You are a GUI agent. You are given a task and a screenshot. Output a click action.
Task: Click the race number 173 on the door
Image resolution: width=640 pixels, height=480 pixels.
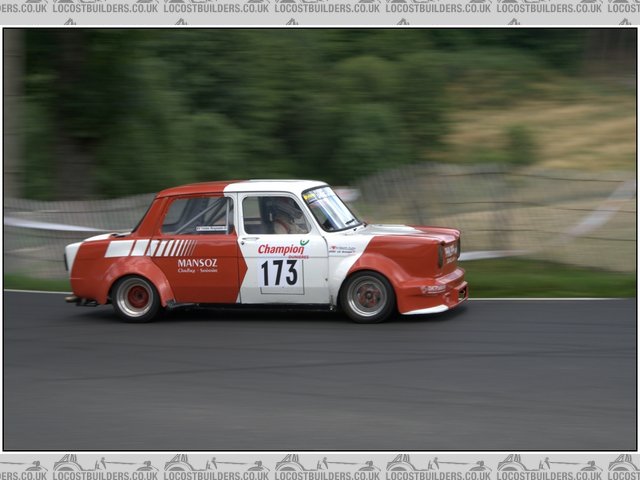coord(280,272)
